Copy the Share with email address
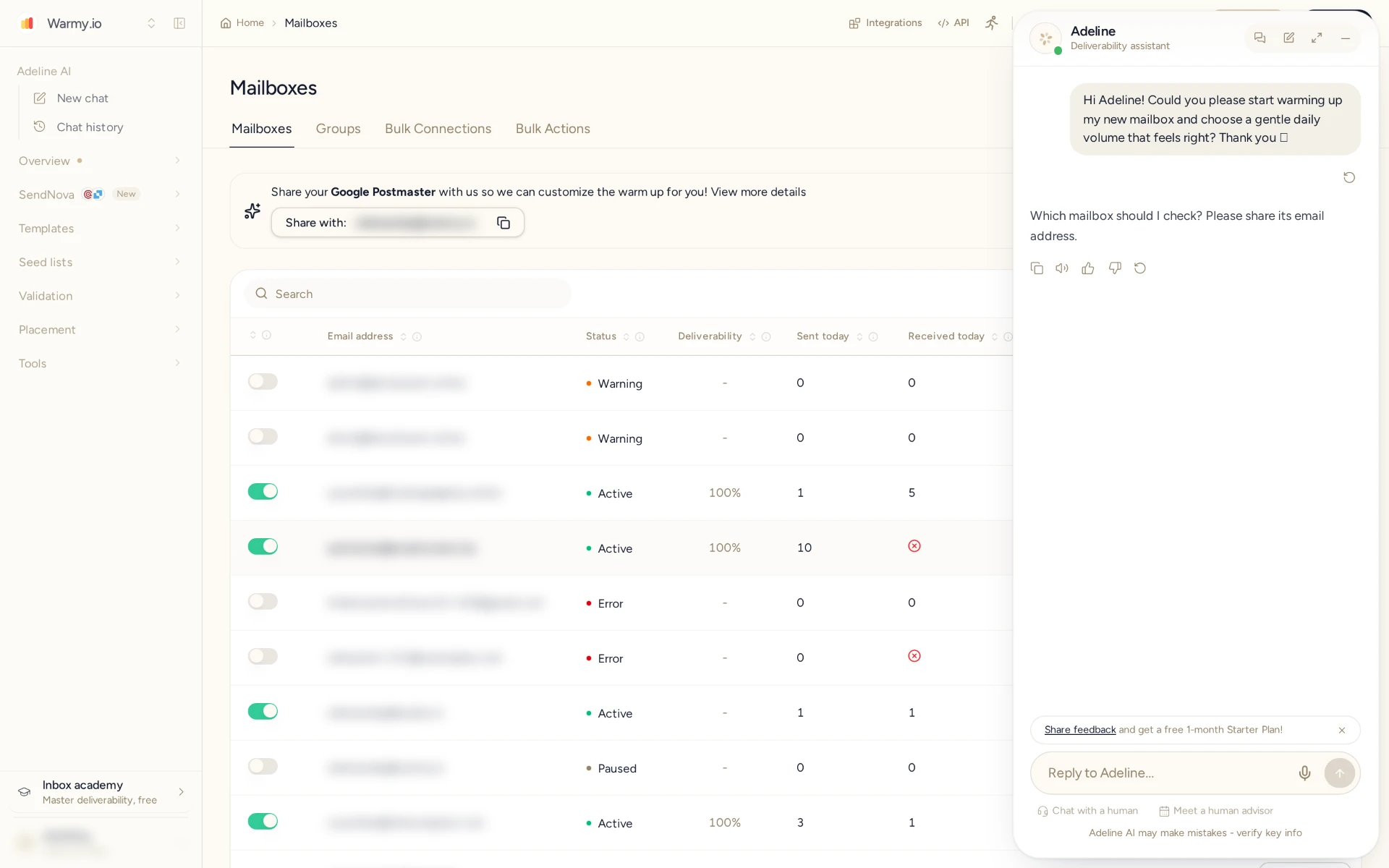The image size is (1389, 868). coord(504,223)
